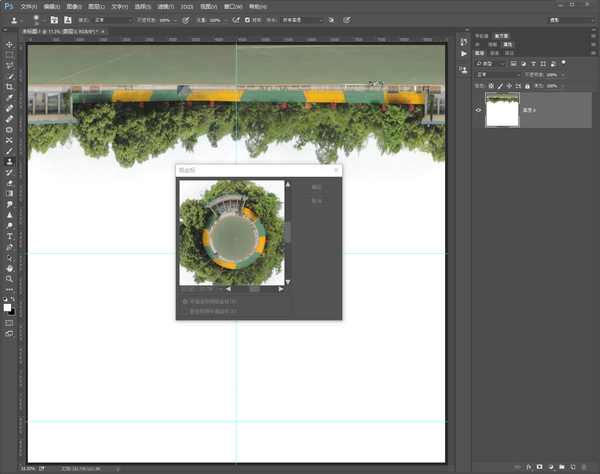This screenshot has width=600, height=474.
Task: Select the Pen tool
Action: [x=9, y=247]
